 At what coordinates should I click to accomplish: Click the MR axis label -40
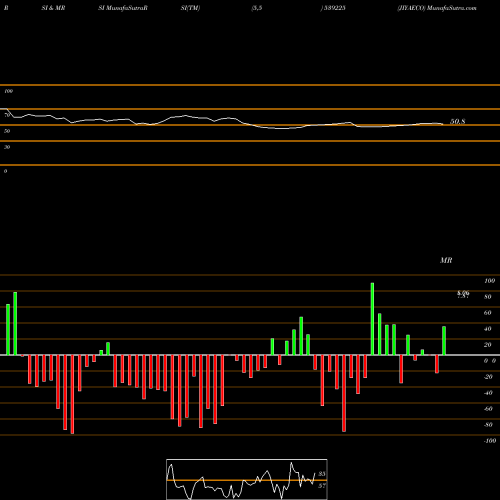[488, 393]
